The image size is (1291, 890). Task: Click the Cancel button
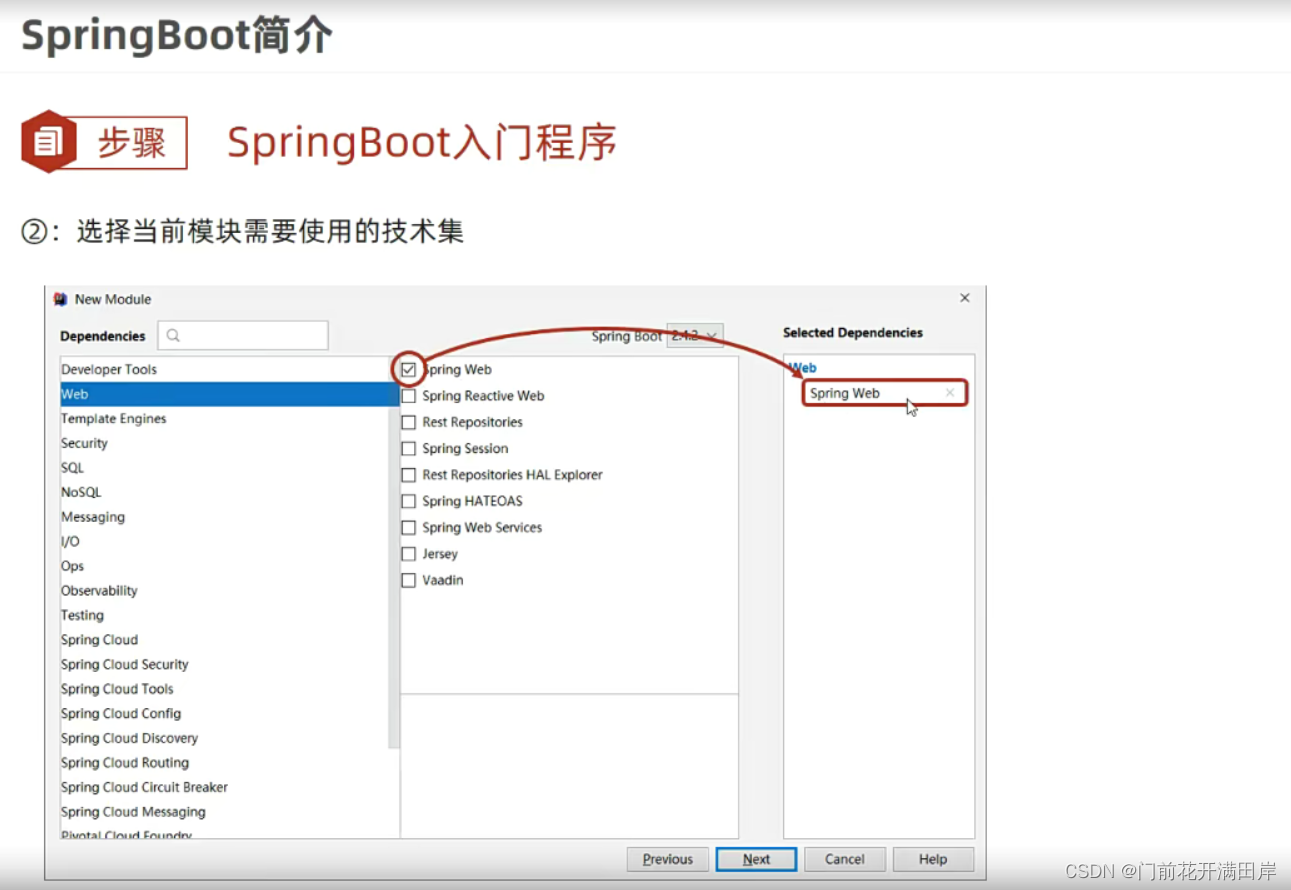coord(845,859)
